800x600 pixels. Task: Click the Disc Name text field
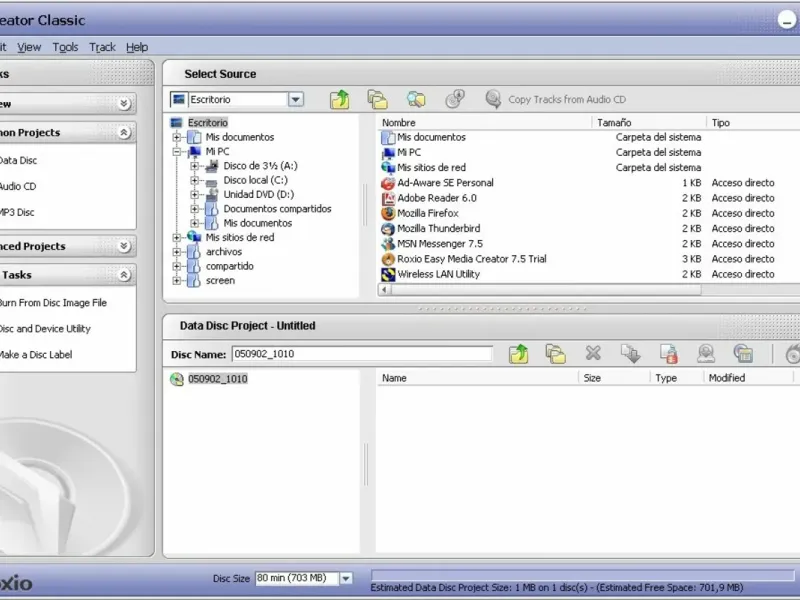coord(361,354)
